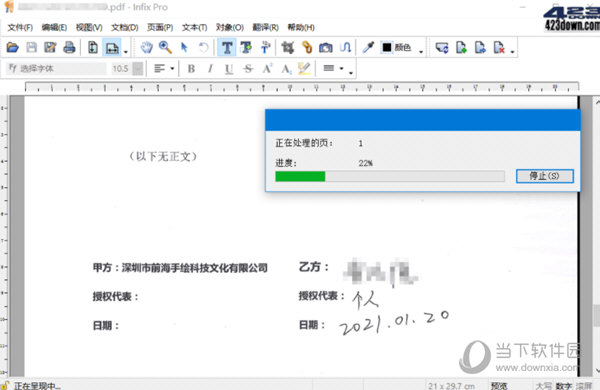Expand the color toolbar overflow arrow
600x390 pixels.
pos(421,52)
